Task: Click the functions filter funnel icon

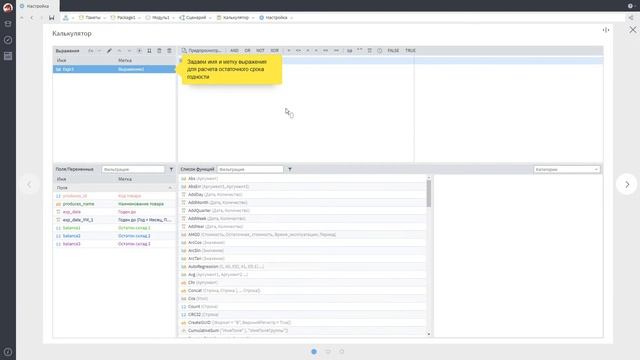Action: click(290, 169)
